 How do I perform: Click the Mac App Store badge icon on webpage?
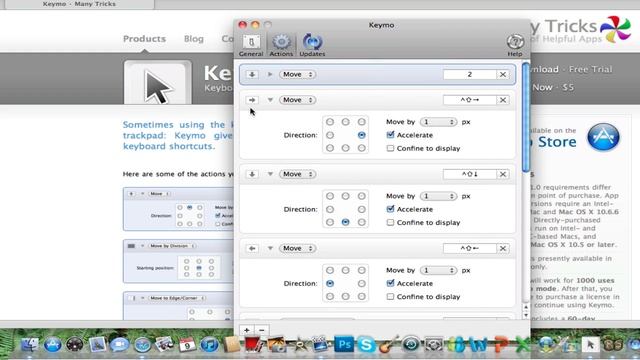click(x=604, y=137)
